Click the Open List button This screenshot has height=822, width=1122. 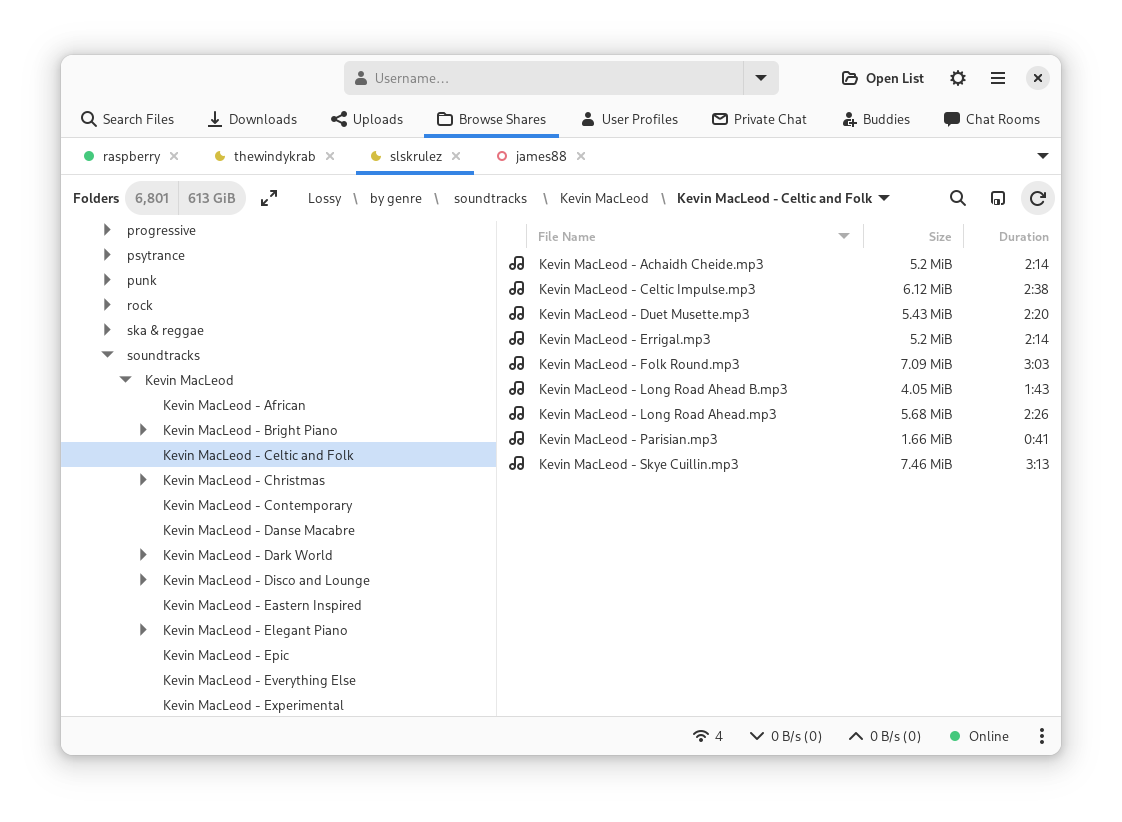882,78
